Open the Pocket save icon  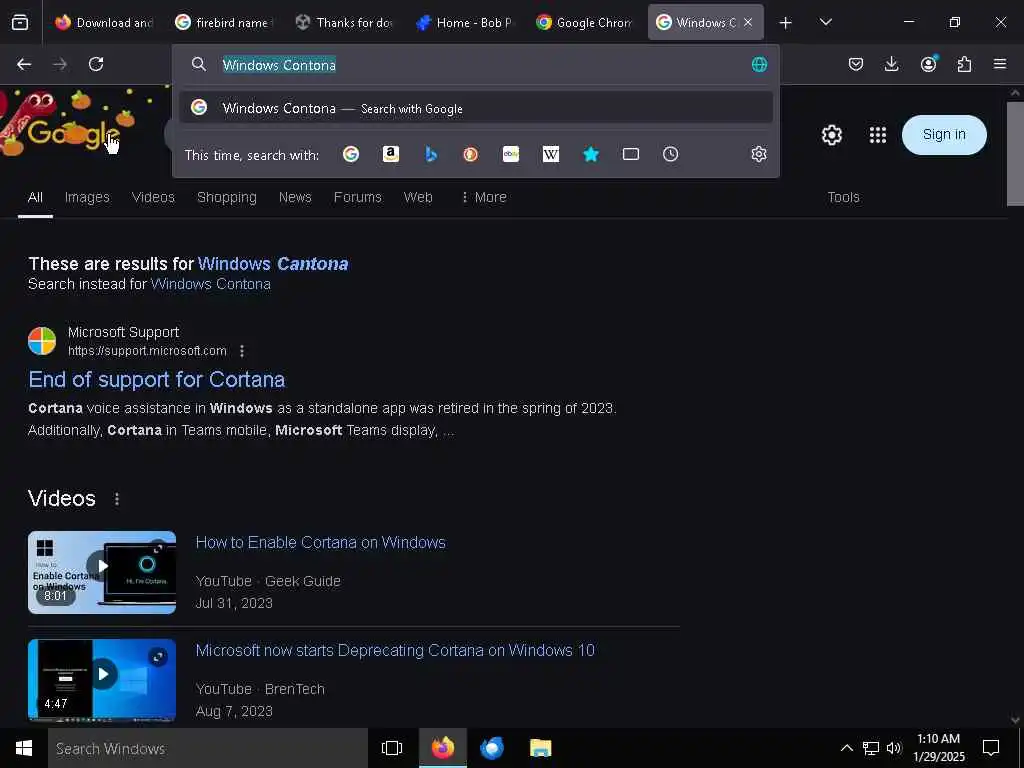(x=856, y=64)
